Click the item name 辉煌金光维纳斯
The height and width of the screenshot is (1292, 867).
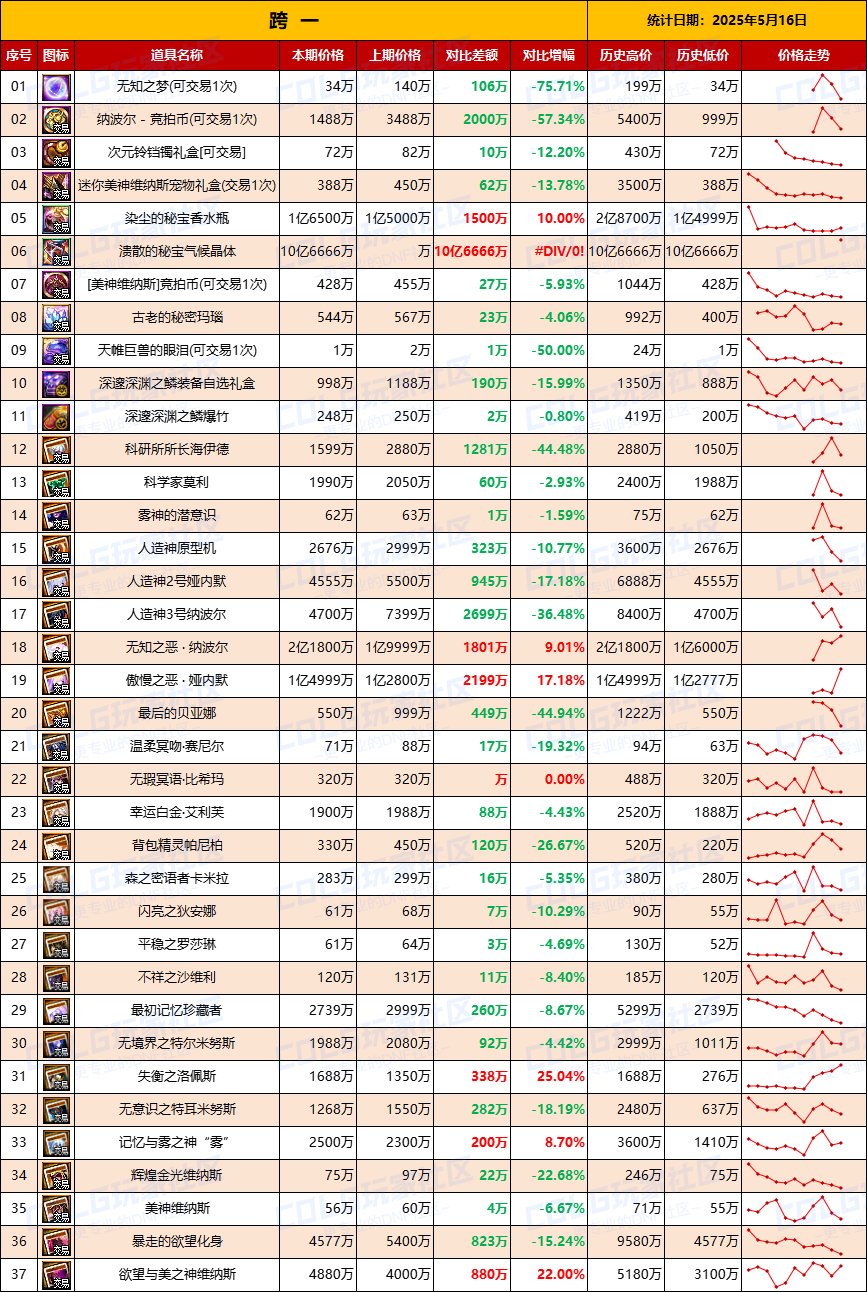coord(175,1176)
